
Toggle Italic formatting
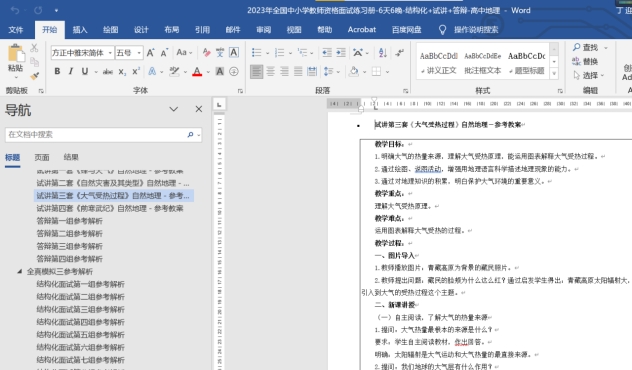coord(71,71)
